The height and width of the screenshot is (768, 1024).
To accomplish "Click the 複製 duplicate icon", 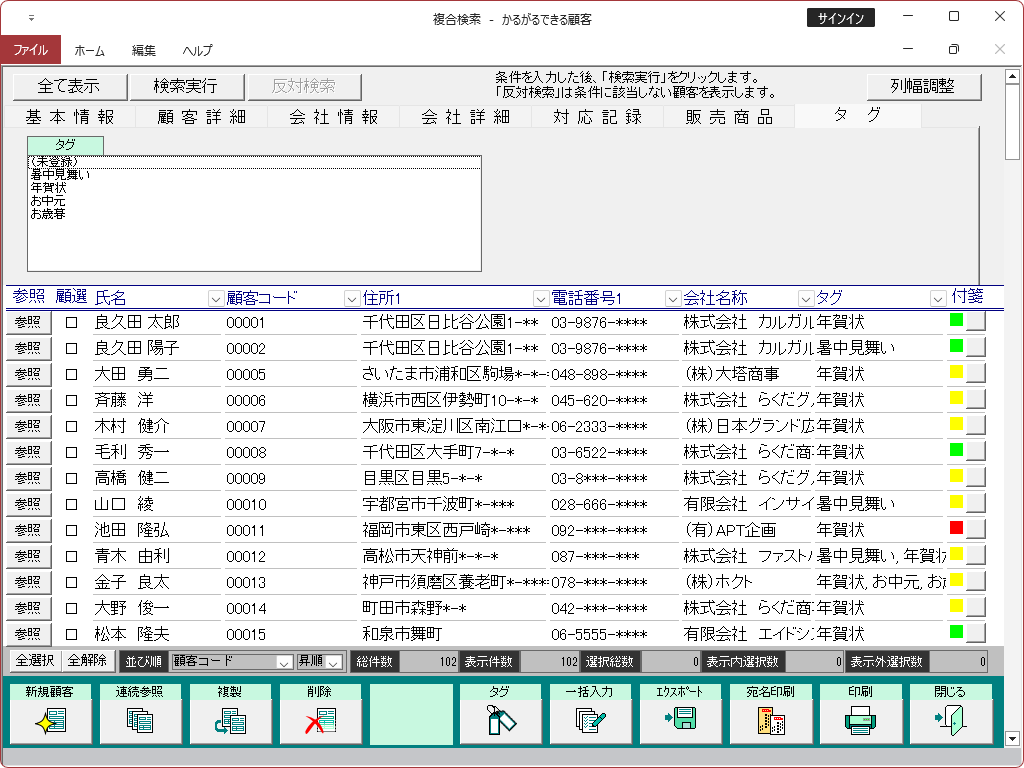I will coord(229,720).
